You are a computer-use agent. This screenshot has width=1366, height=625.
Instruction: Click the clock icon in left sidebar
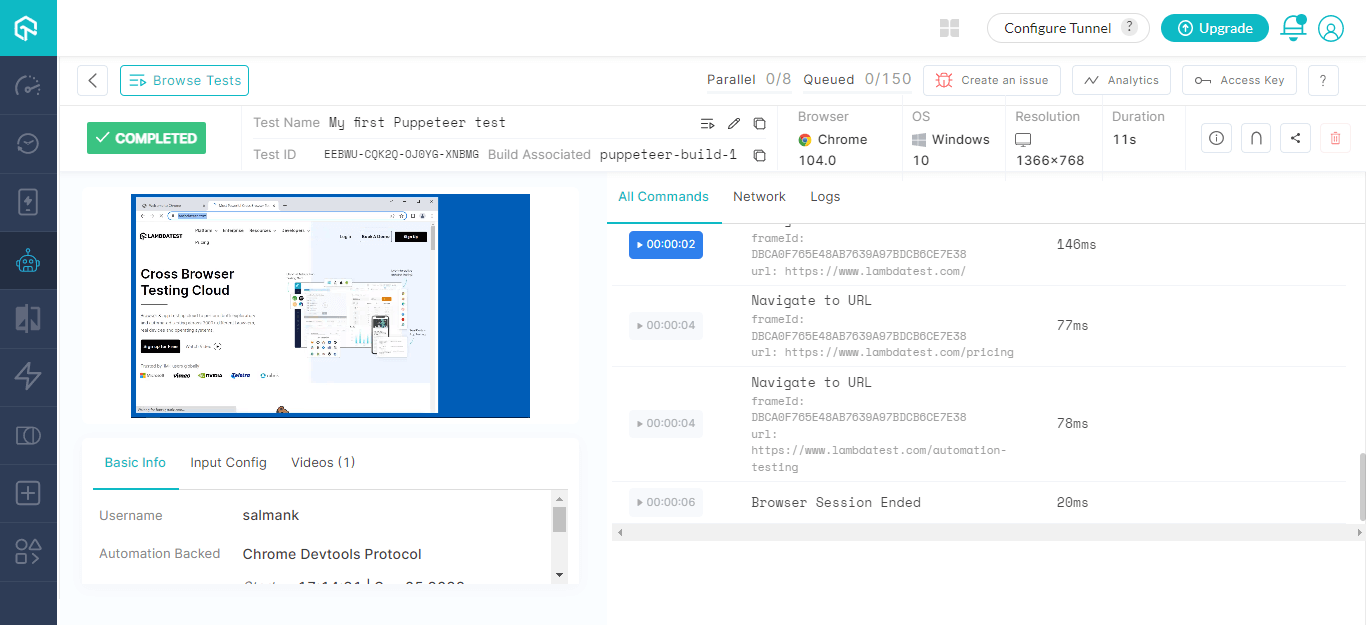[28, 144]
